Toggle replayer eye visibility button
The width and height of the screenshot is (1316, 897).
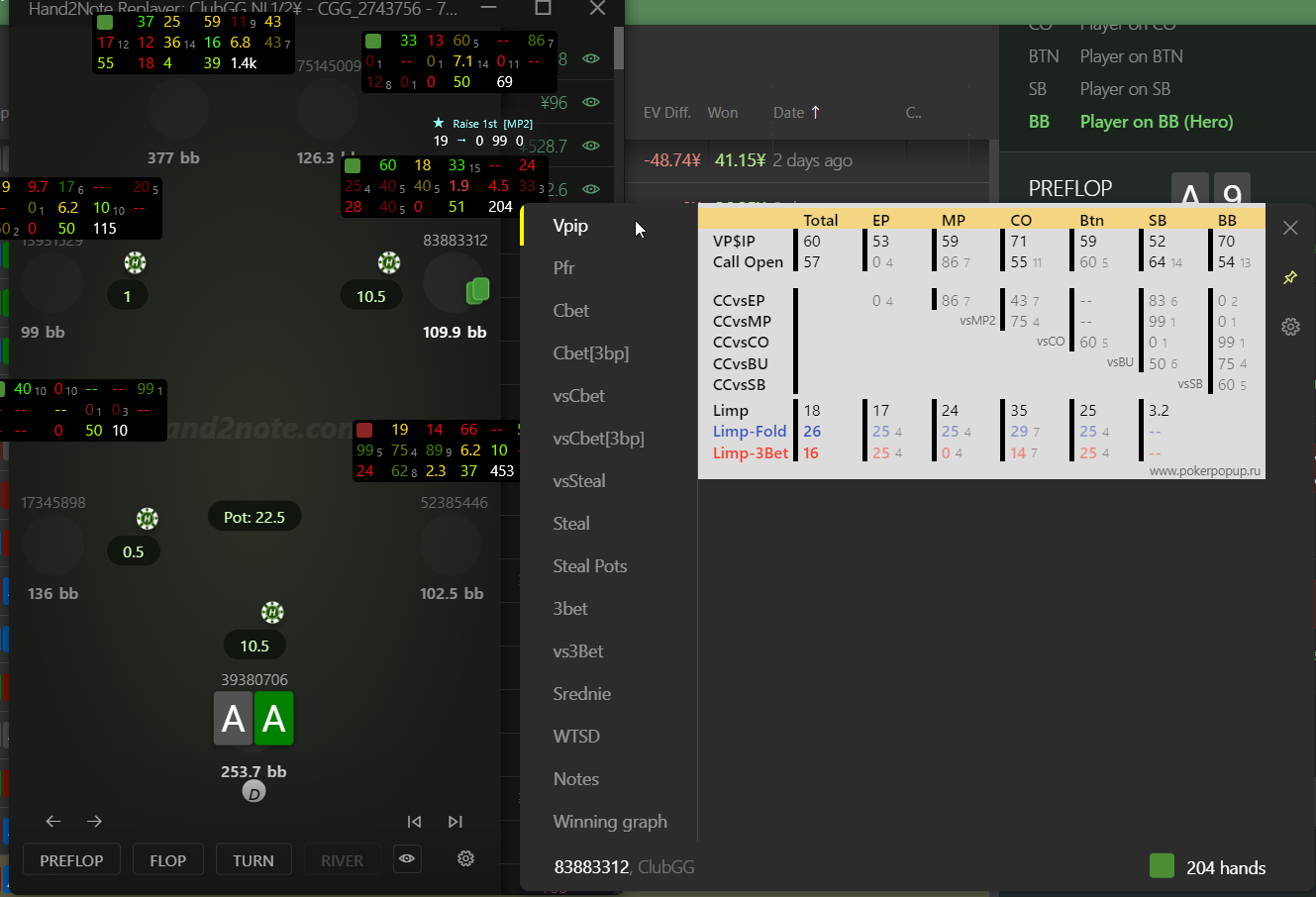[407, 858]
